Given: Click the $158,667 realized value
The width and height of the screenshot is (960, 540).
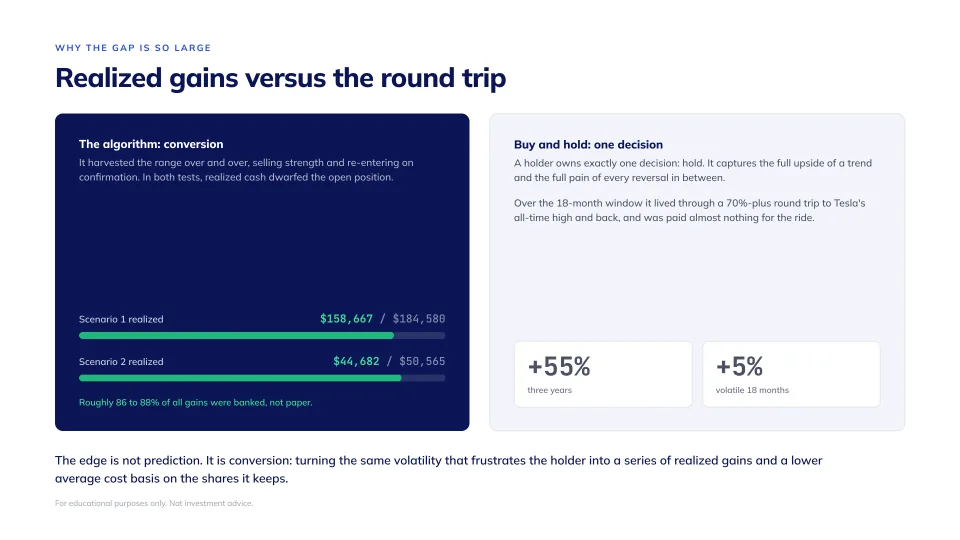Looking at the screenshot, I should click(346, 318).
